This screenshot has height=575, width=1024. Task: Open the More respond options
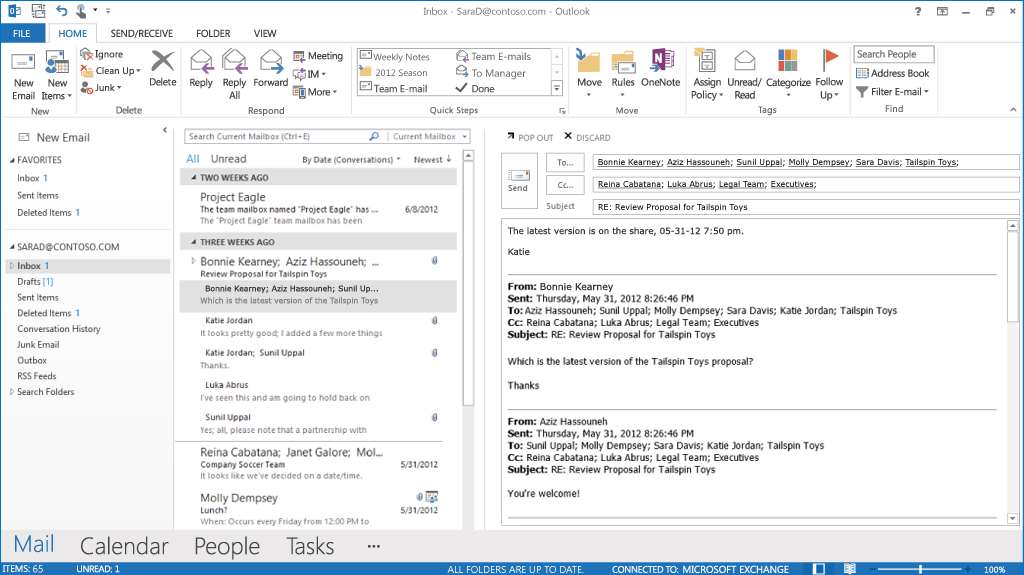pyautogui.click(x=314, y=92)
